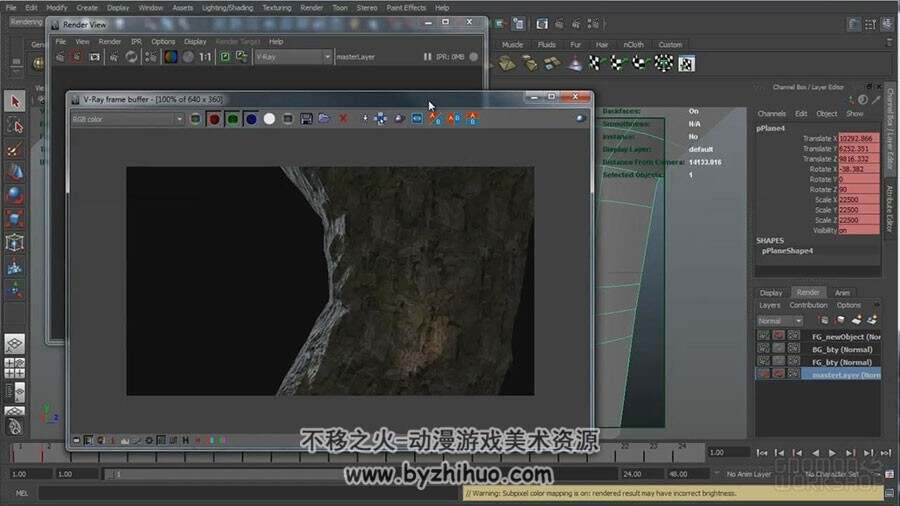Click the Translate X value field

(859, 138)
